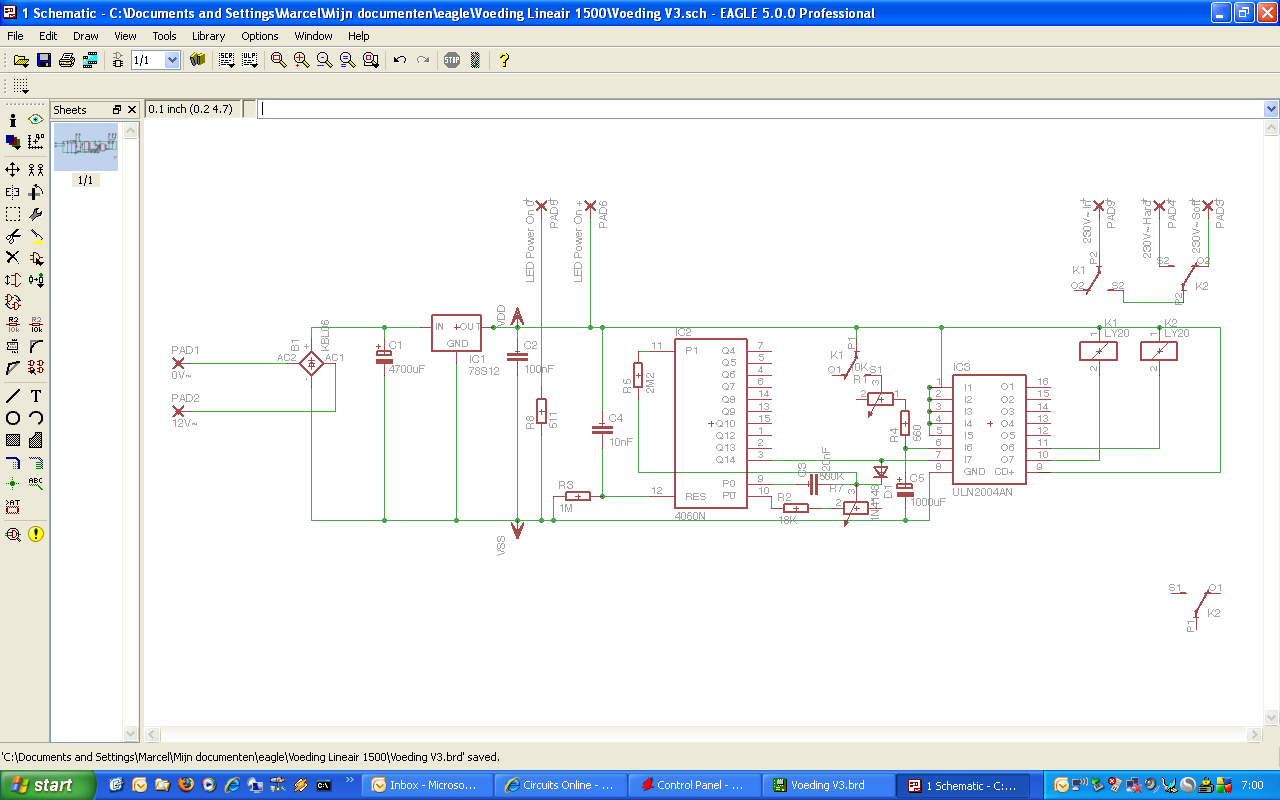Choose the Circle drawing tool

13,418
